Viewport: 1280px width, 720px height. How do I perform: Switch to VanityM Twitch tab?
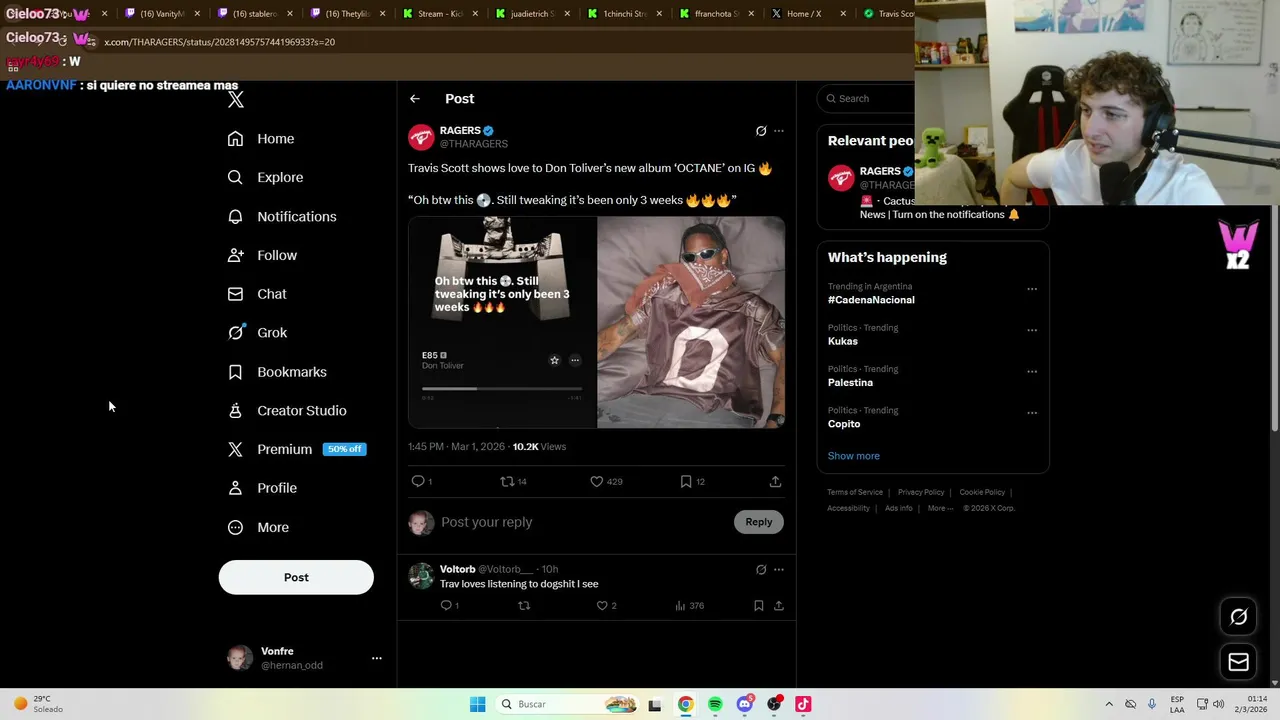pos(160,14)
